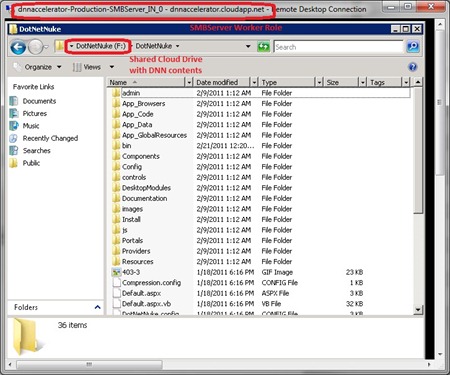Click remote desktop horizontal scrollbar thumb
450x375 pixels.
tap(89, 364)
